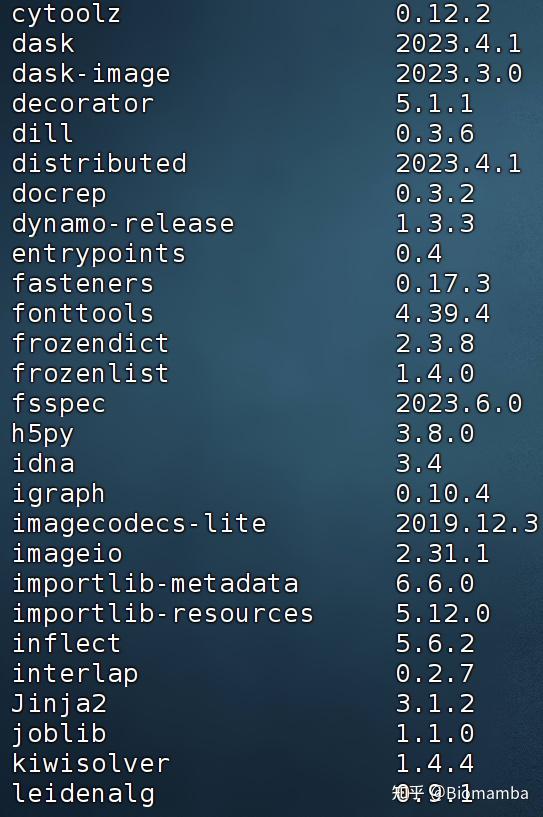
Task: Click version 5.12.0 of importlib-resources
Action: click(x=443, y=613)
